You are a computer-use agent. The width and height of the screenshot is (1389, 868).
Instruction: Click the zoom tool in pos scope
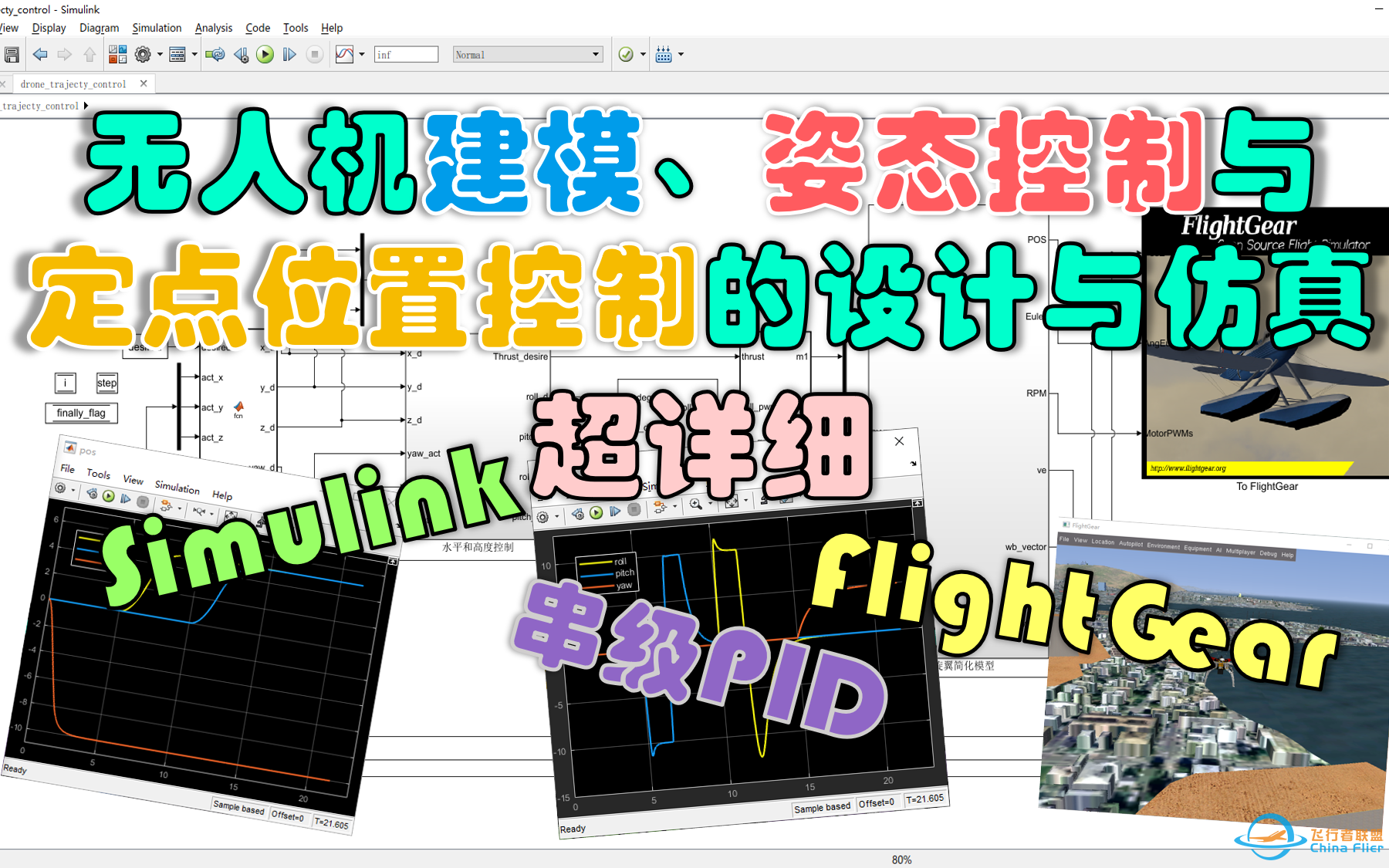click(x=200, y=512)
